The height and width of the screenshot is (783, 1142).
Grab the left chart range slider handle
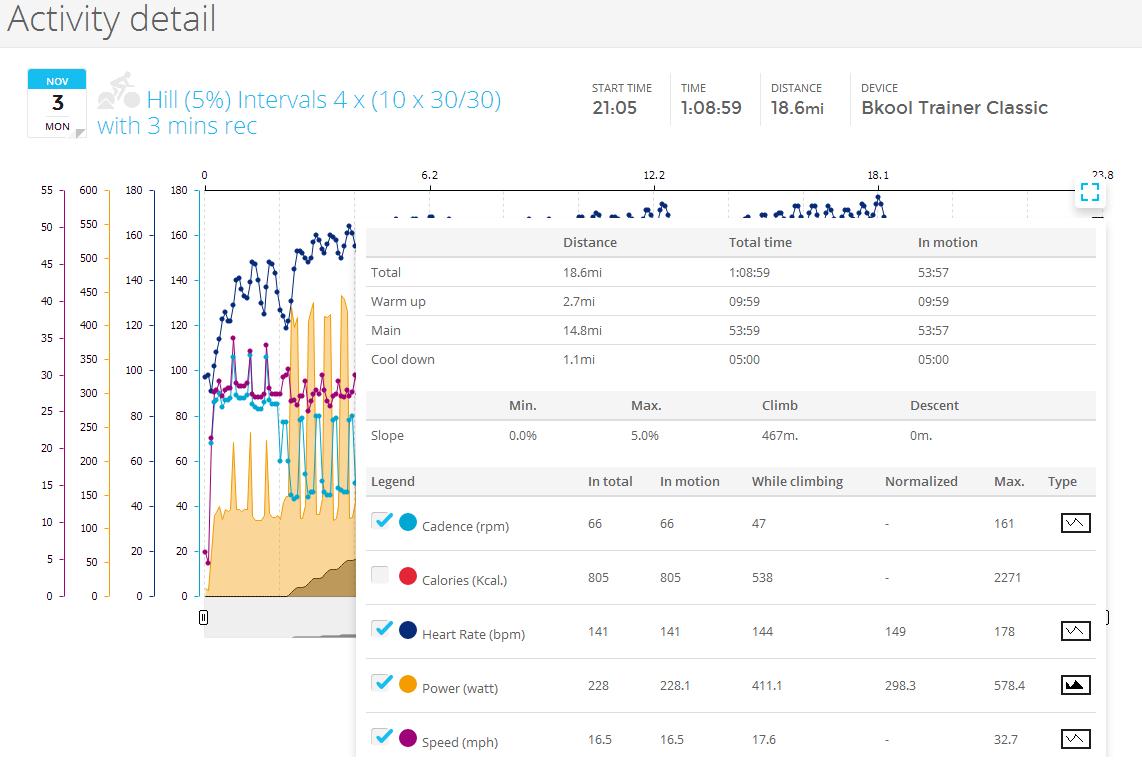point(203,618)
